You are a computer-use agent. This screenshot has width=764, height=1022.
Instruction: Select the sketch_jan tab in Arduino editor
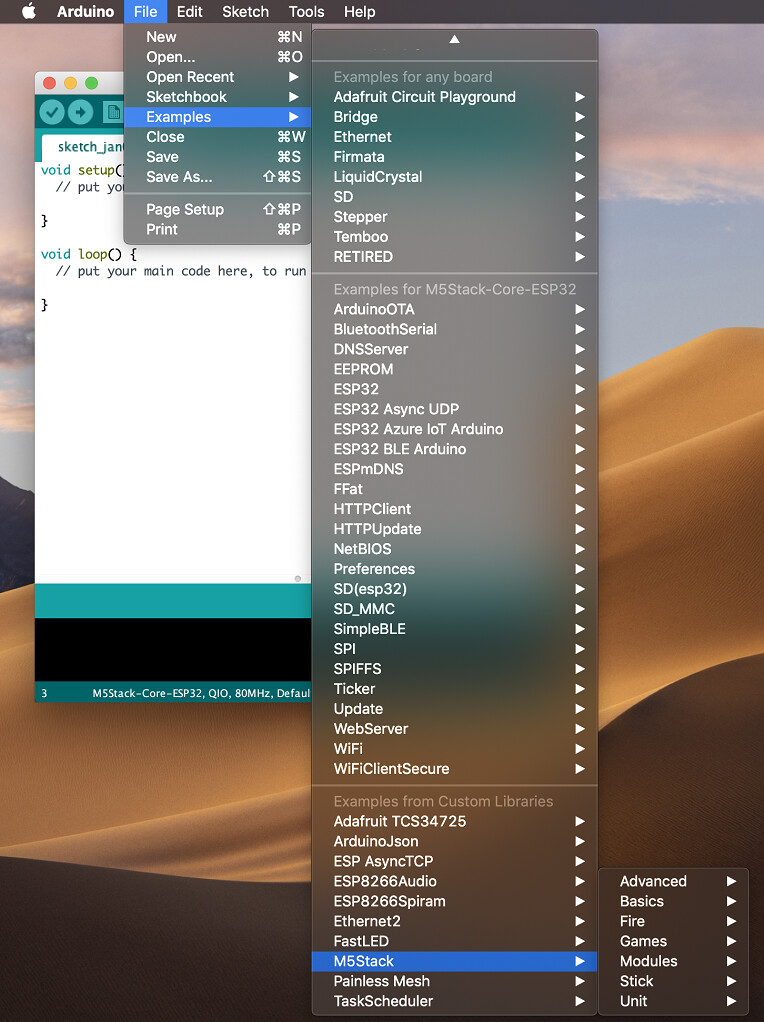tap(83, 147)
